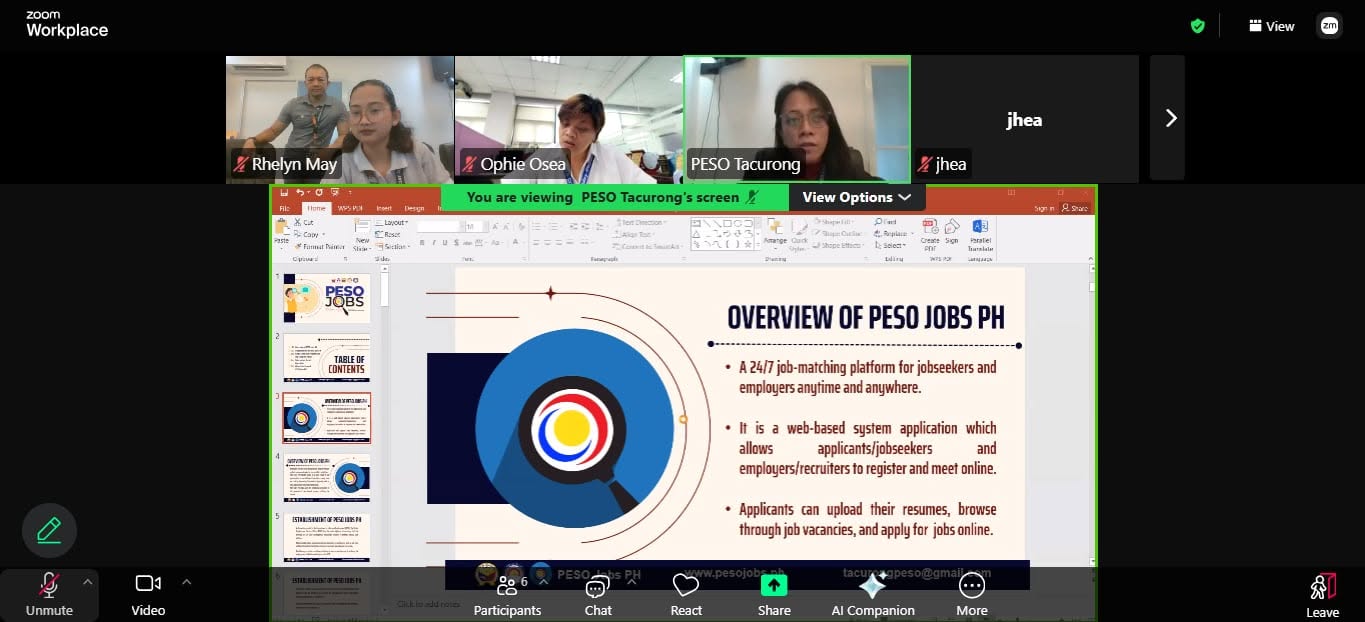
Task: Select slide 5 Establishment thumbnail
Action: point(326,537)
